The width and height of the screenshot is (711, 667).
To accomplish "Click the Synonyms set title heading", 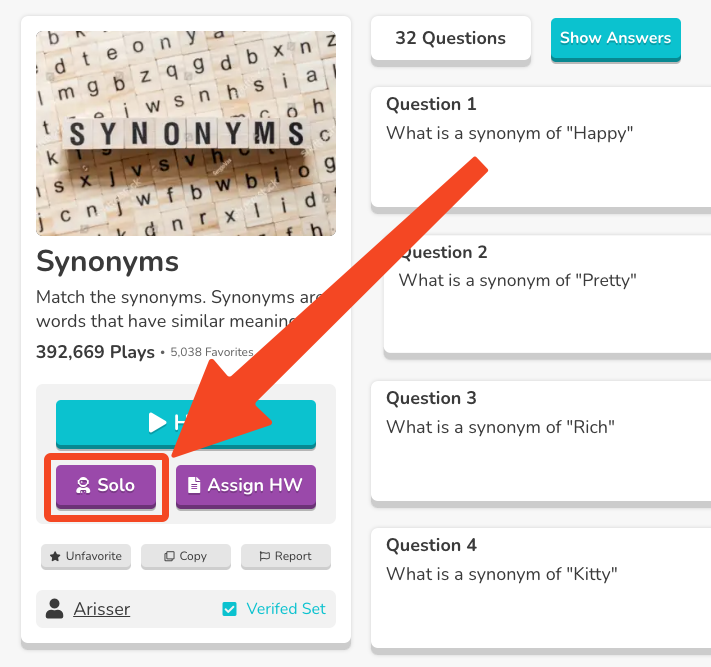I will click(107, 262).
